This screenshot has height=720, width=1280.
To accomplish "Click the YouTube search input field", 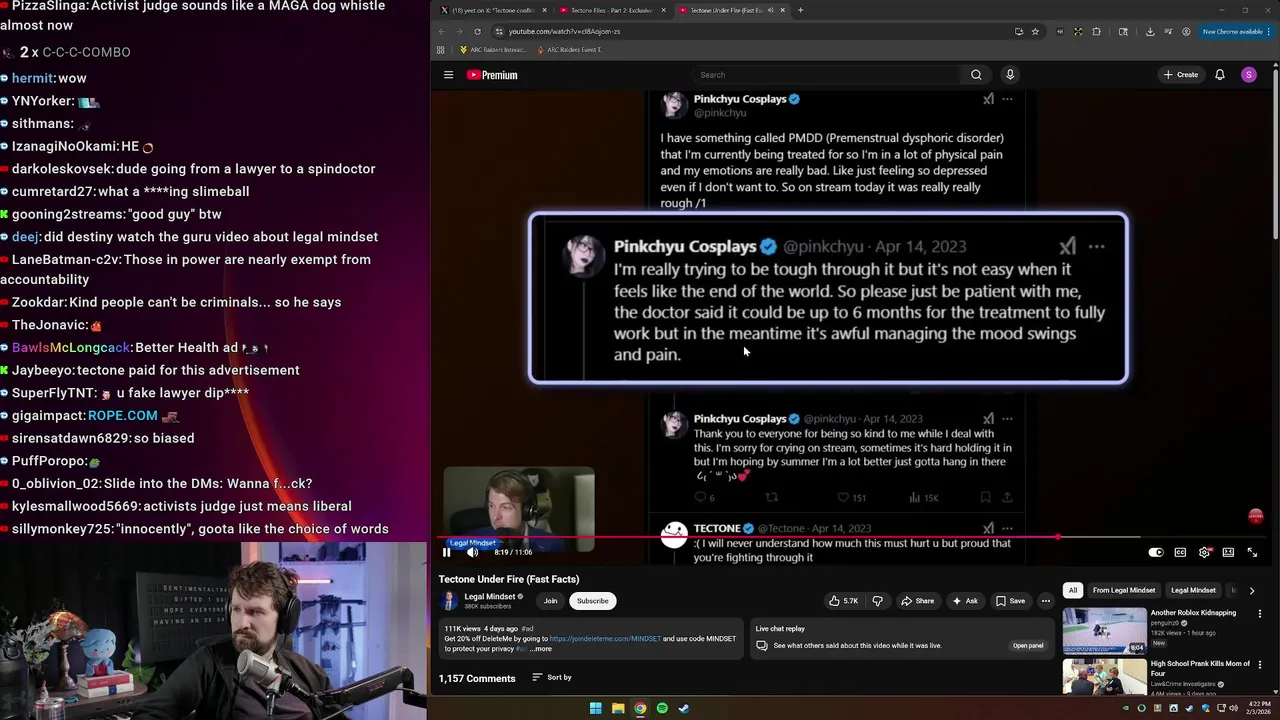I will click(x=827, y=75).
